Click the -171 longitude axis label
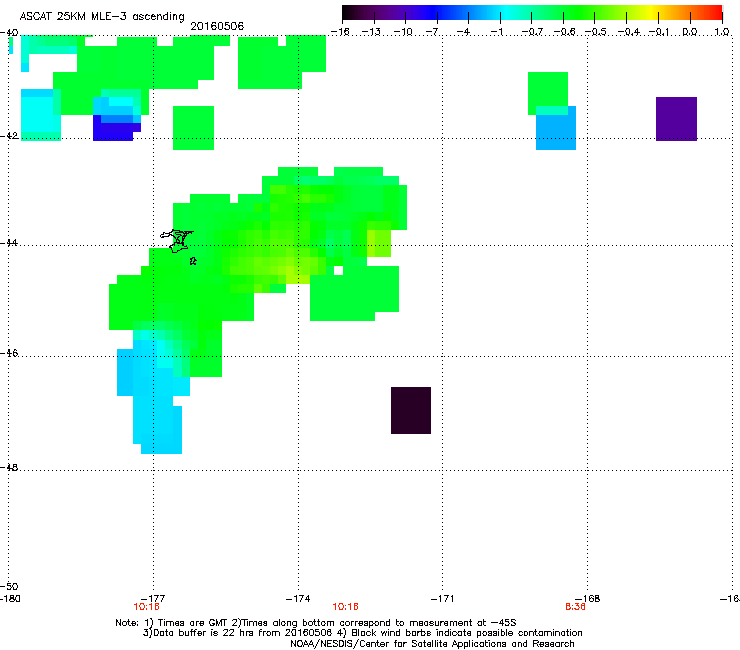Viewport: 740px width, 650px height. pyautogui.click(x=442, y=599)
